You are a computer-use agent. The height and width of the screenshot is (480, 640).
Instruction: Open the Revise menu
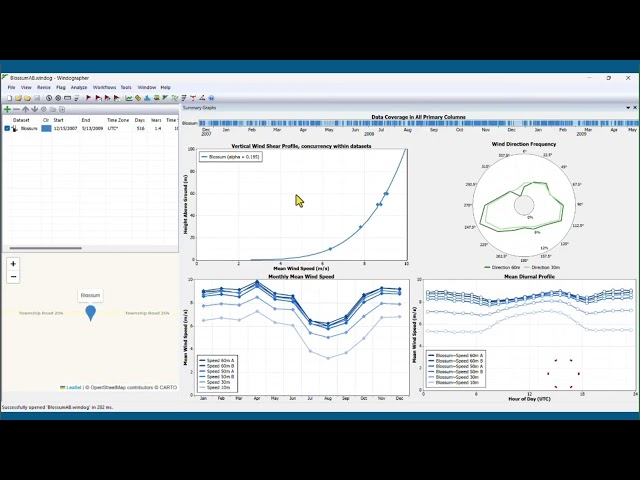click(44, 87)
